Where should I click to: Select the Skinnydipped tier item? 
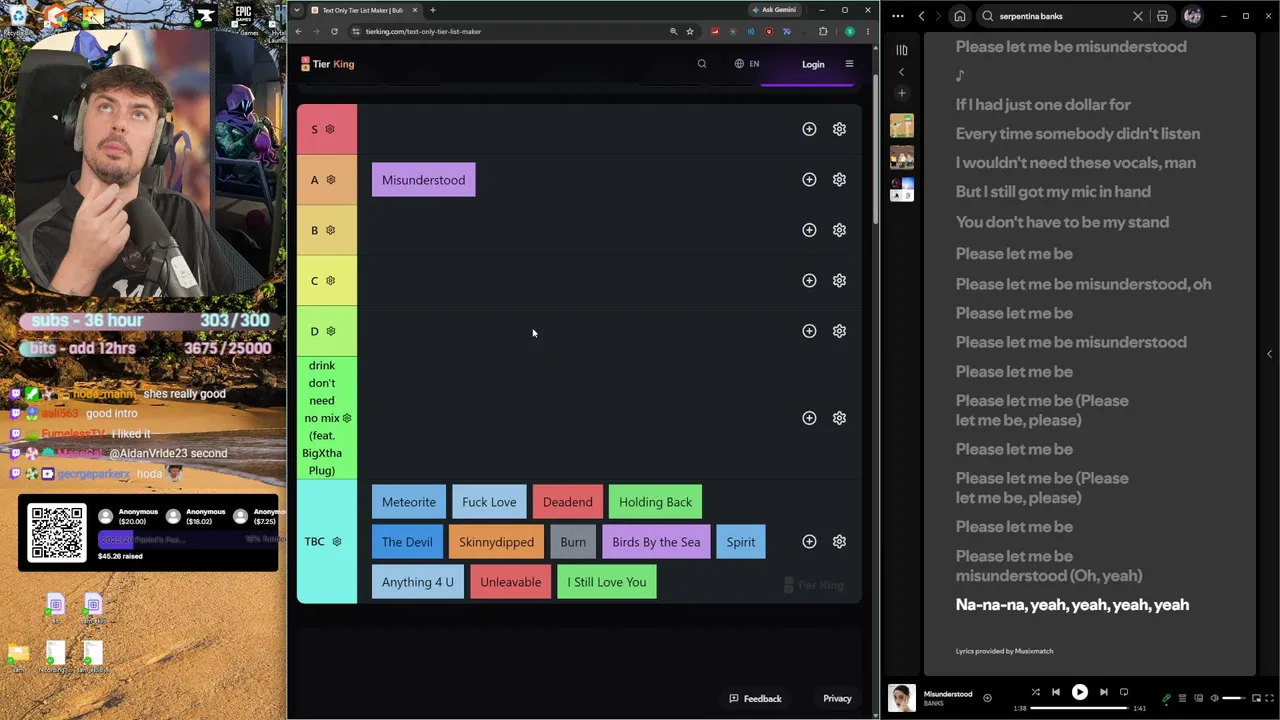click(496, 542)
